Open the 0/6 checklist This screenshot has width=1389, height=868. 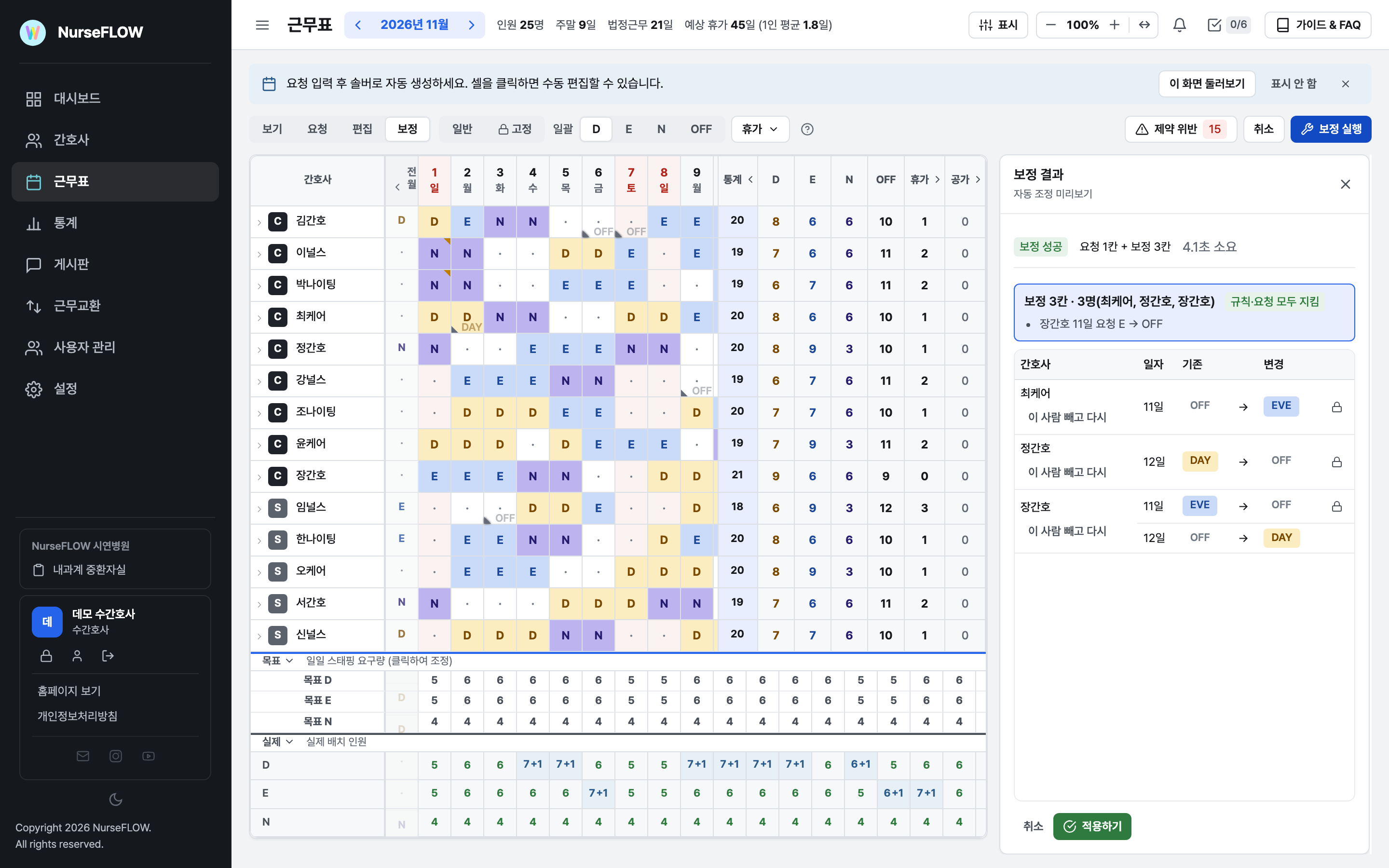point(1228,25)
